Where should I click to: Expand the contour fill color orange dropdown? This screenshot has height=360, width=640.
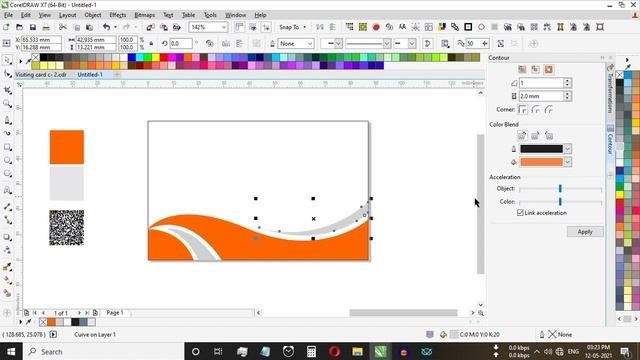tap(567, 162)
